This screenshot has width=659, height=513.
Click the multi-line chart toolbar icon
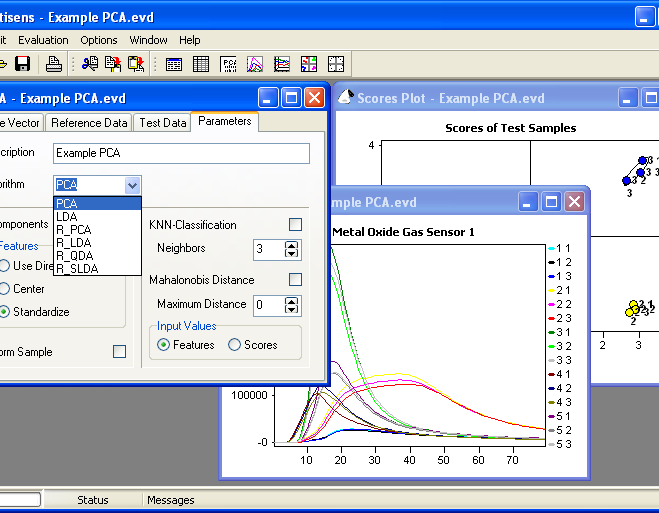click(x=282, y=64)
